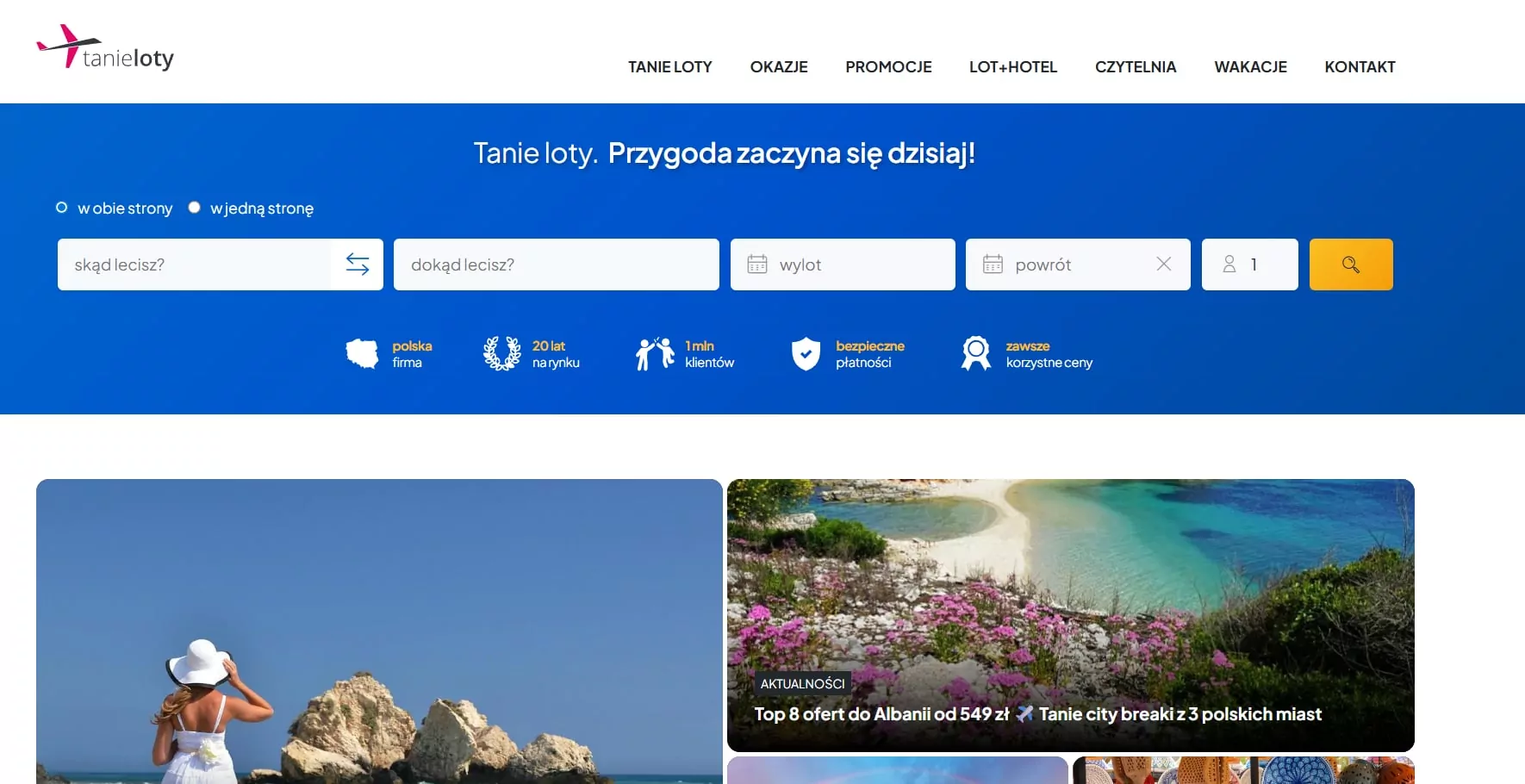The height and width of the screenshot is (784, 1525).
Task: Click the Poland map icon
Action: click(x=362, y=354)
